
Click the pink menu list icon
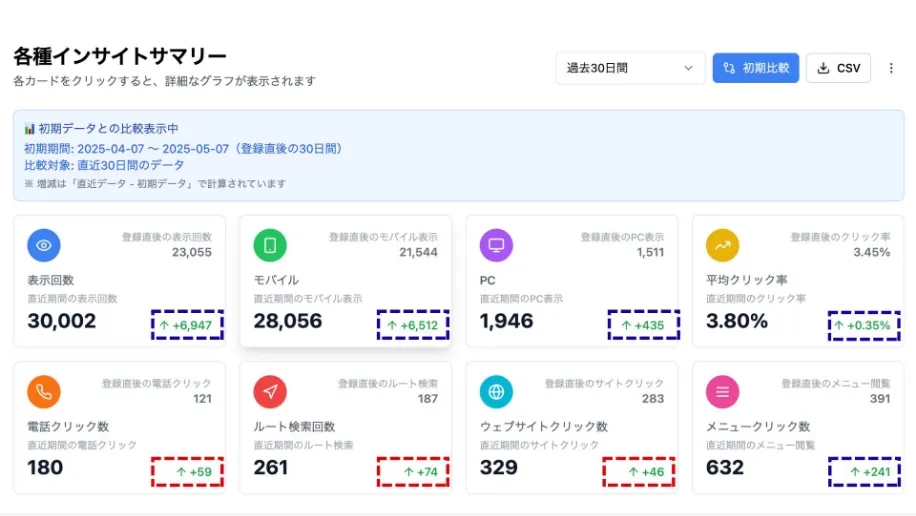click(722, 391)
